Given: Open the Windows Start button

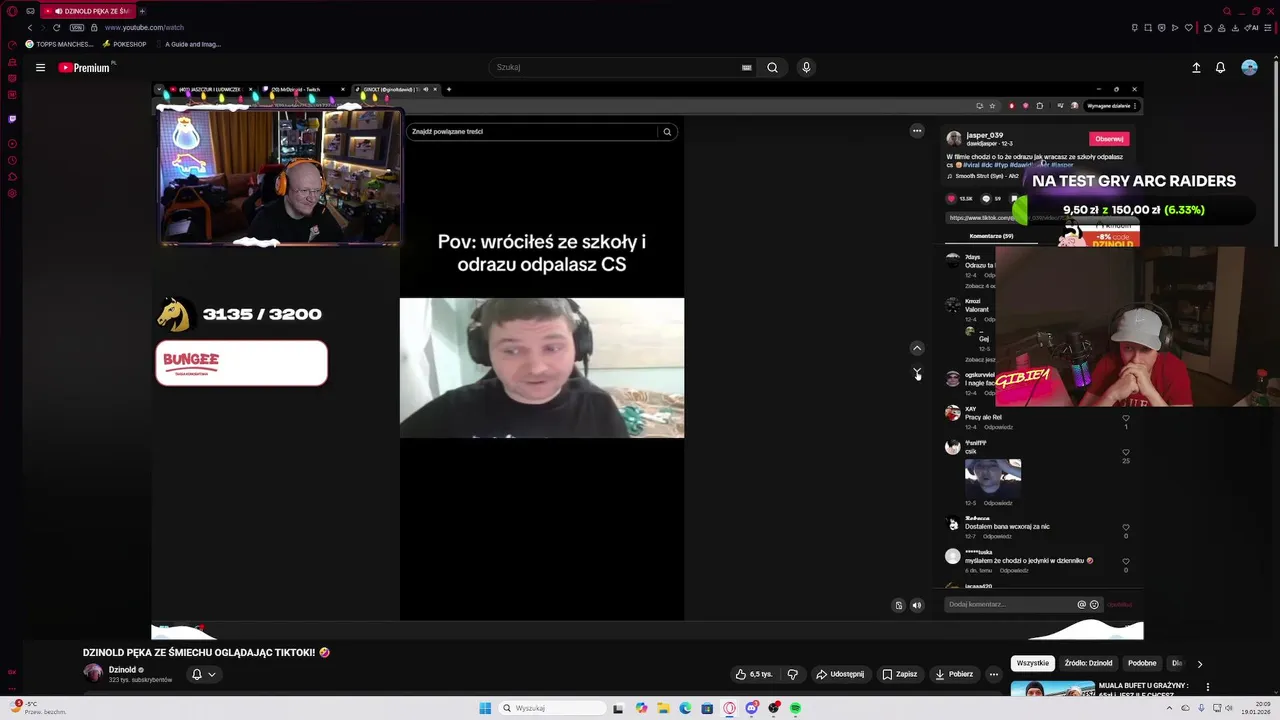Looking at the screenshot, I should tap(485, 708).
